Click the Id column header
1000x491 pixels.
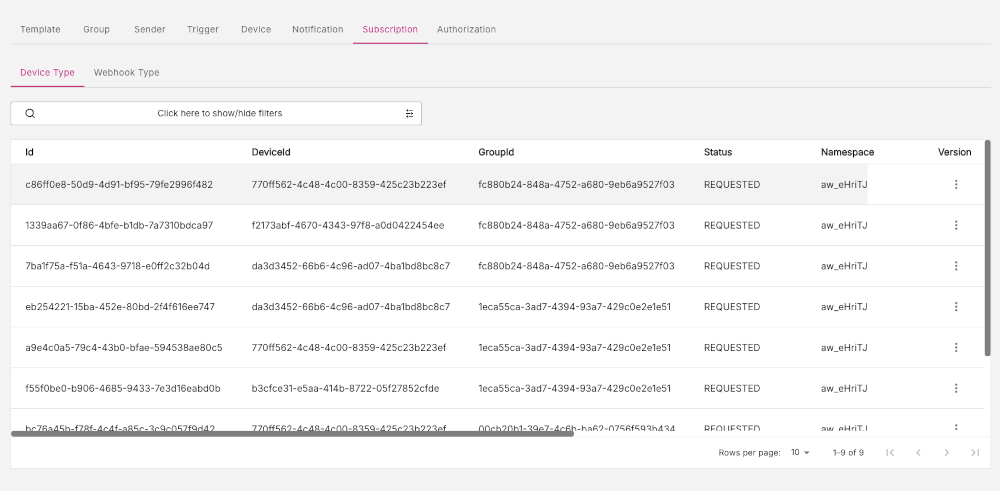coord(29,152)
